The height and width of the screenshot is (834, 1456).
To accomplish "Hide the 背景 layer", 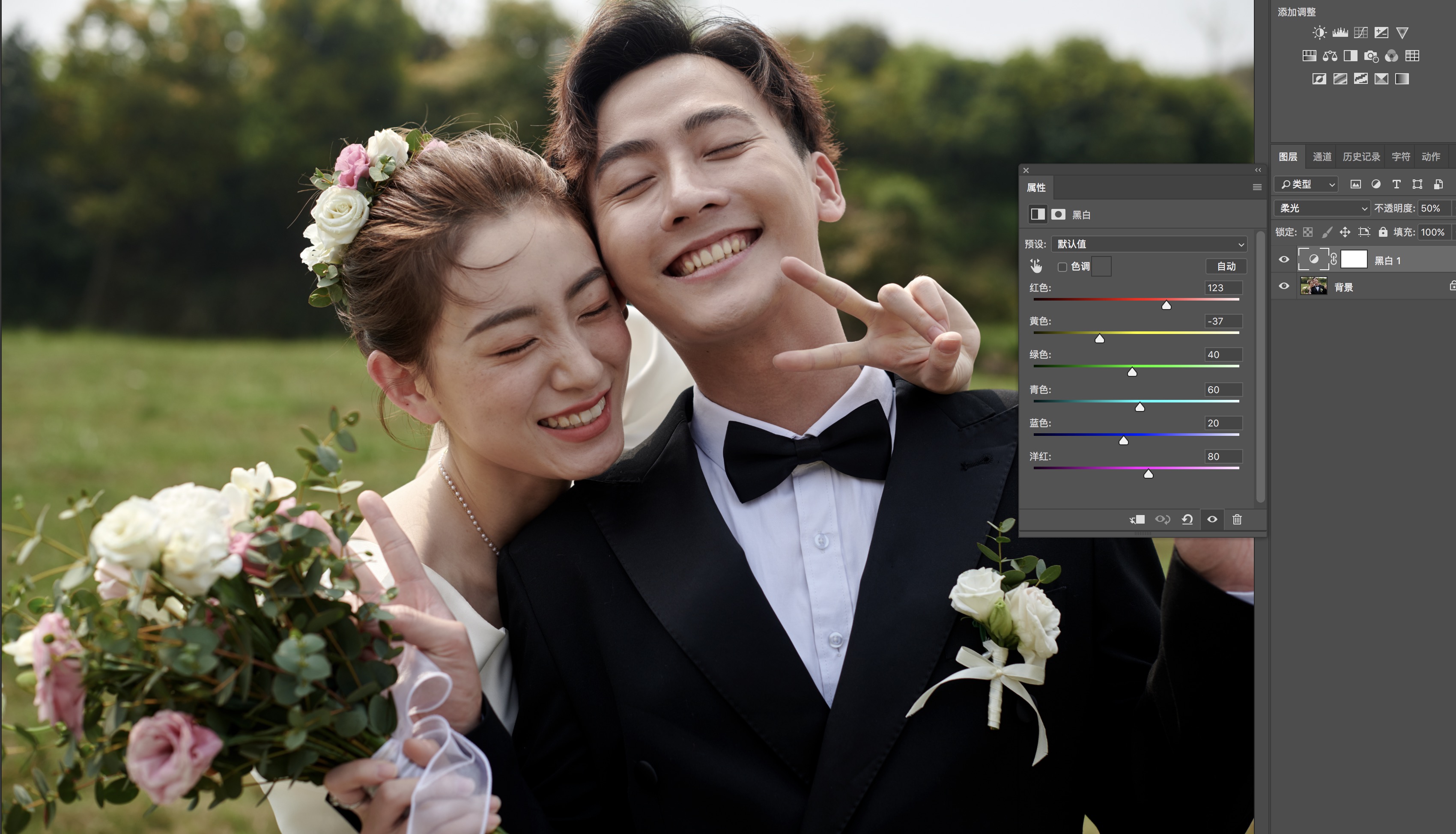I will [1284, 286].
